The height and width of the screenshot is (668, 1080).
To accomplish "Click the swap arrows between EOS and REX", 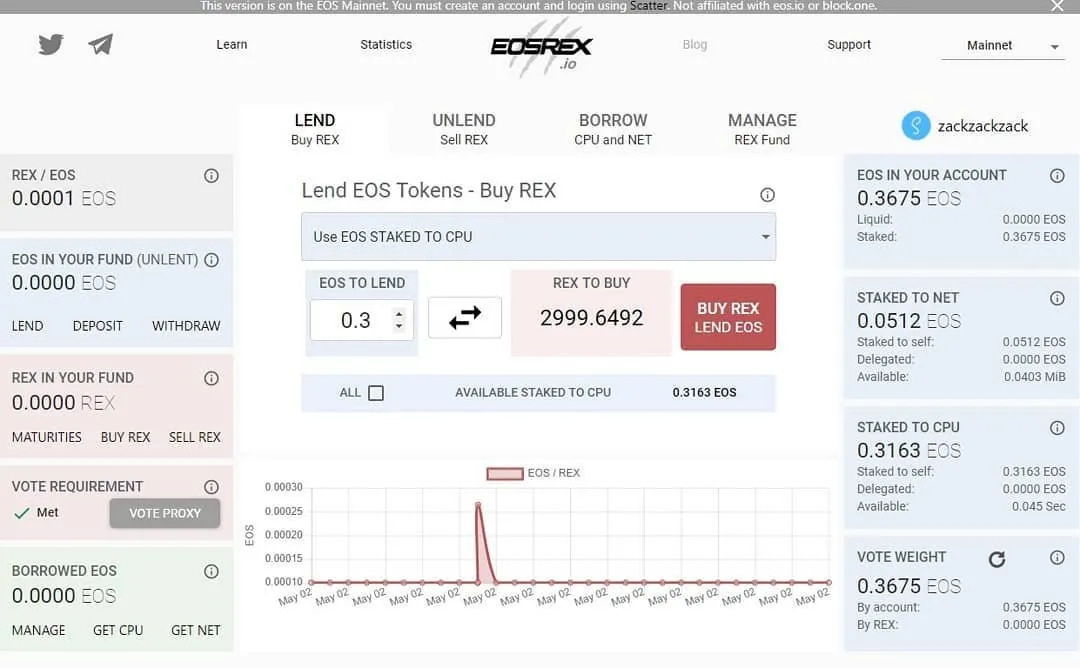I will coord(465,317).
